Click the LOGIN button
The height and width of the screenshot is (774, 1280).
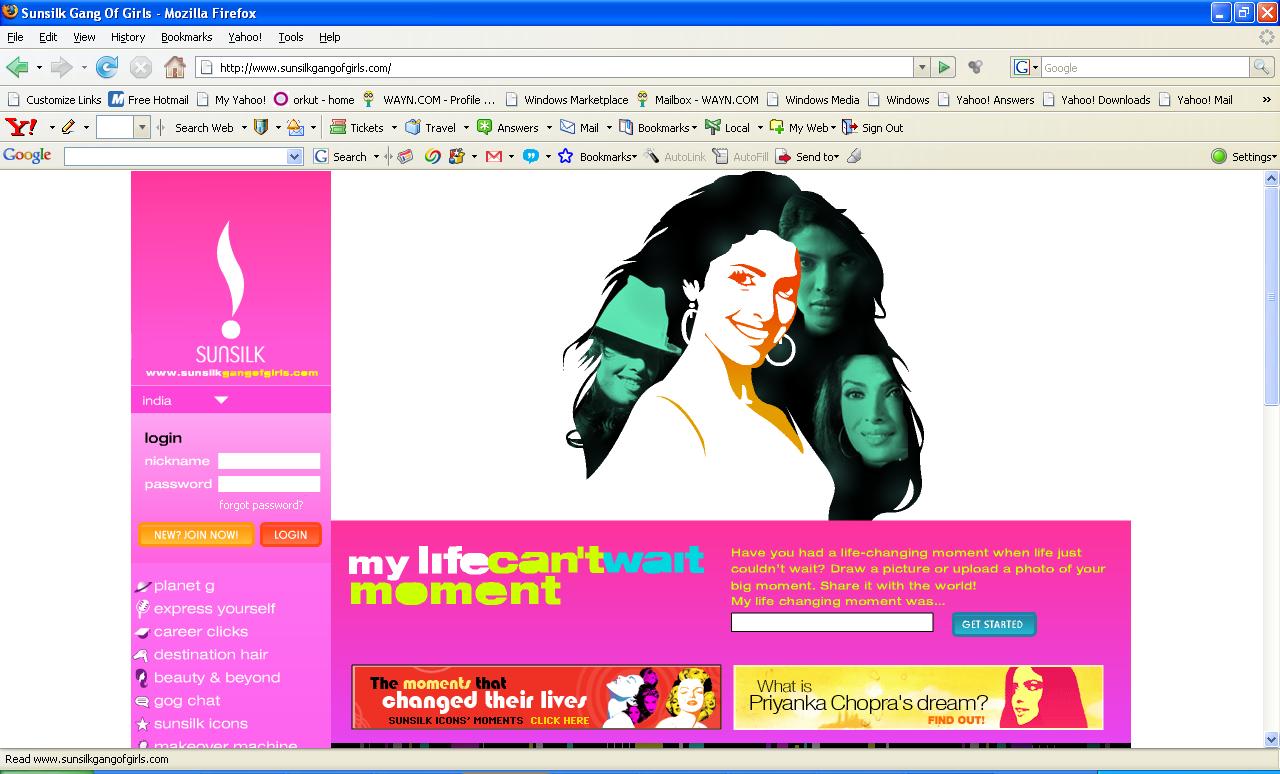click(290, 535)
